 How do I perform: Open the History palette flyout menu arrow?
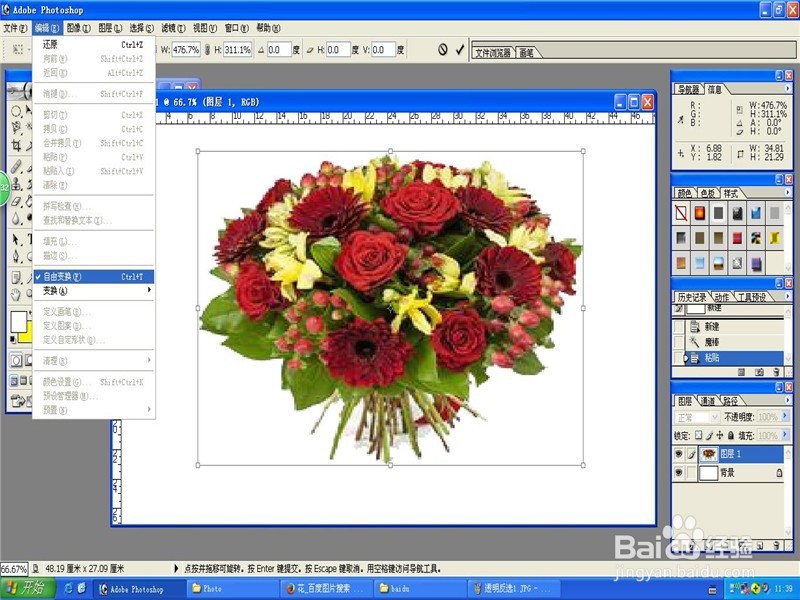pos(787,296)
